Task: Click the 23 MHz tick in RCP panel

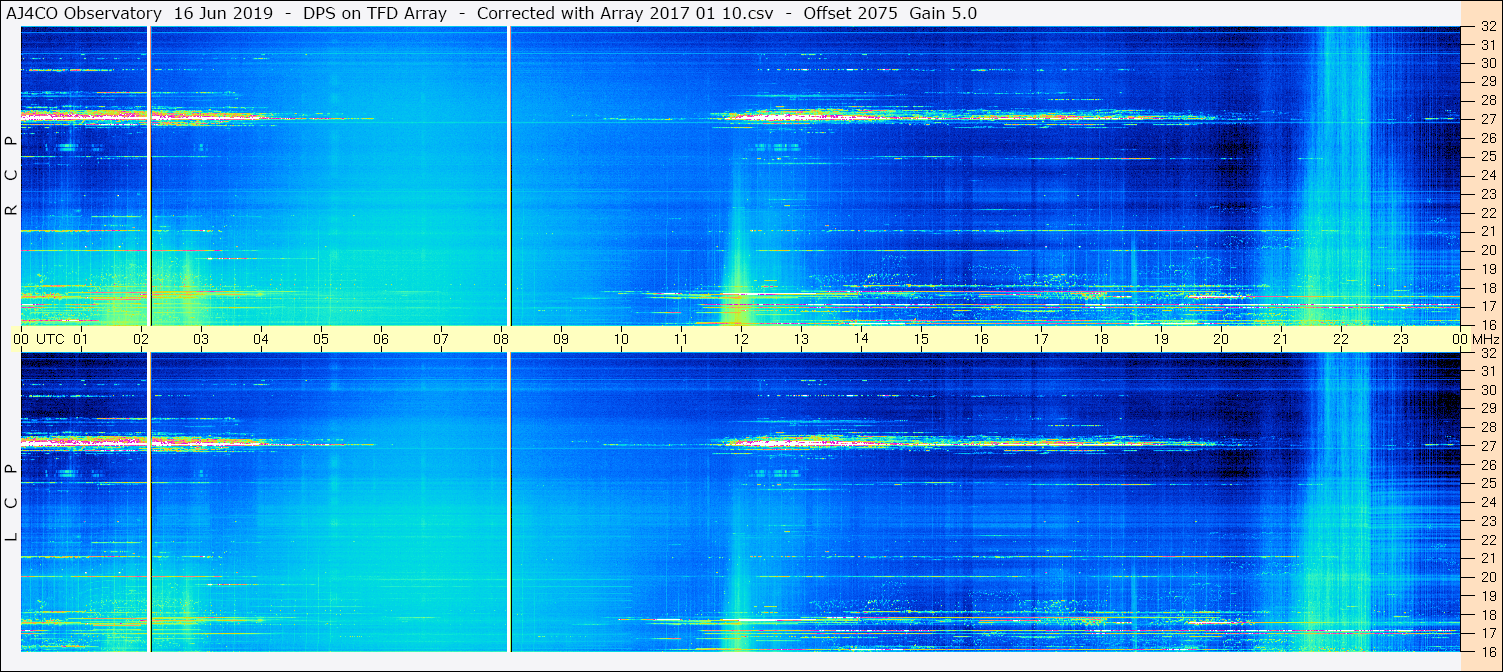Action: tap(1488, 194)
